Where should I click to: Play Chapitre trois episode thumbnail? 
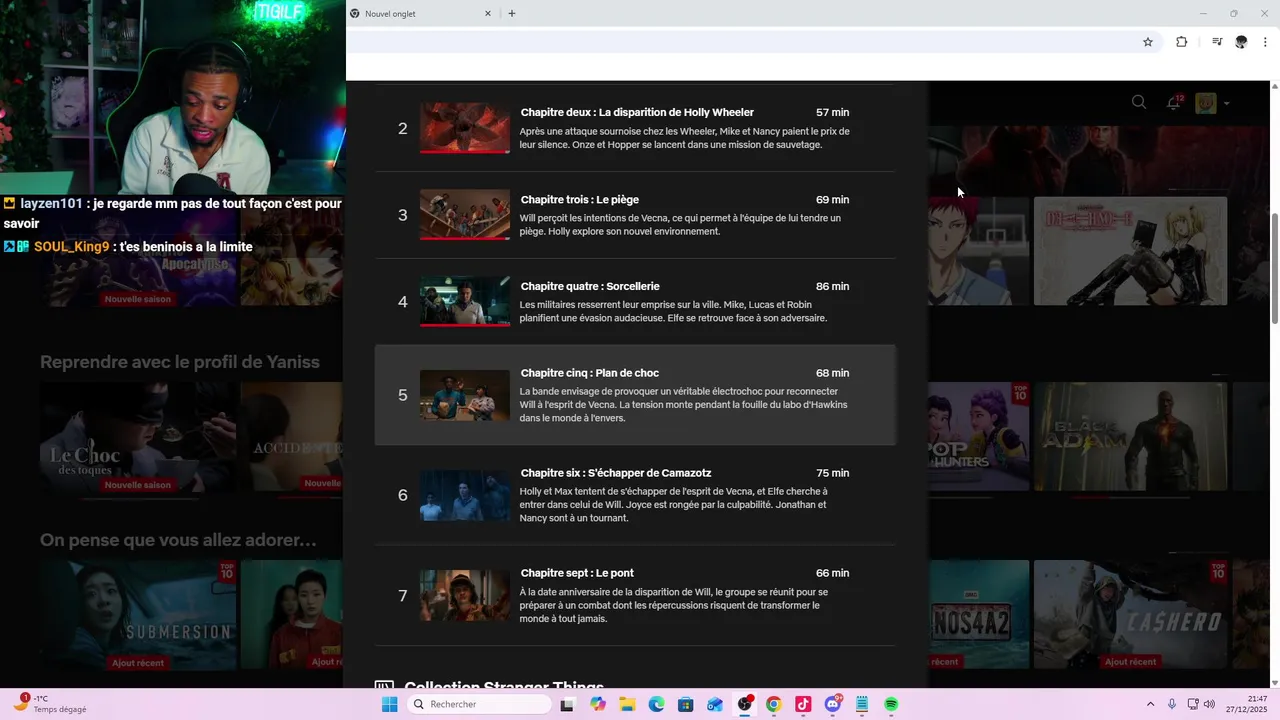(465, 215)
